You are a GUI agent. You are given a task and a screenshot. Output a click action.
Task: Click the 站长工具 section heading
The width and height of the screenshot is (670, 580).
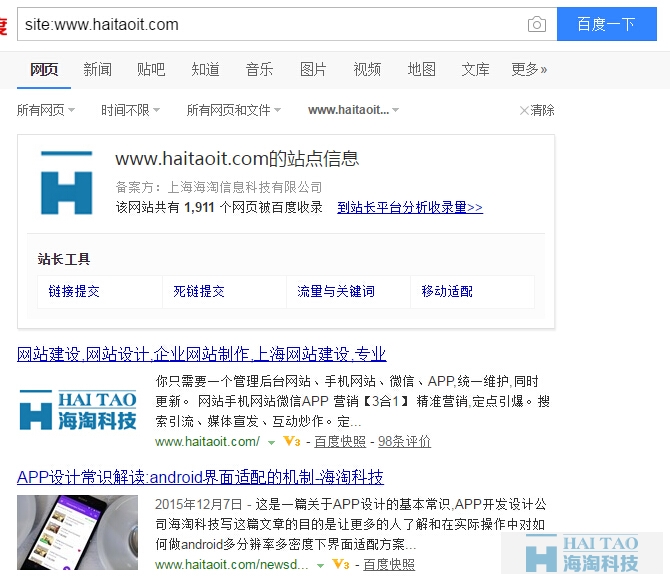(64, 259)
